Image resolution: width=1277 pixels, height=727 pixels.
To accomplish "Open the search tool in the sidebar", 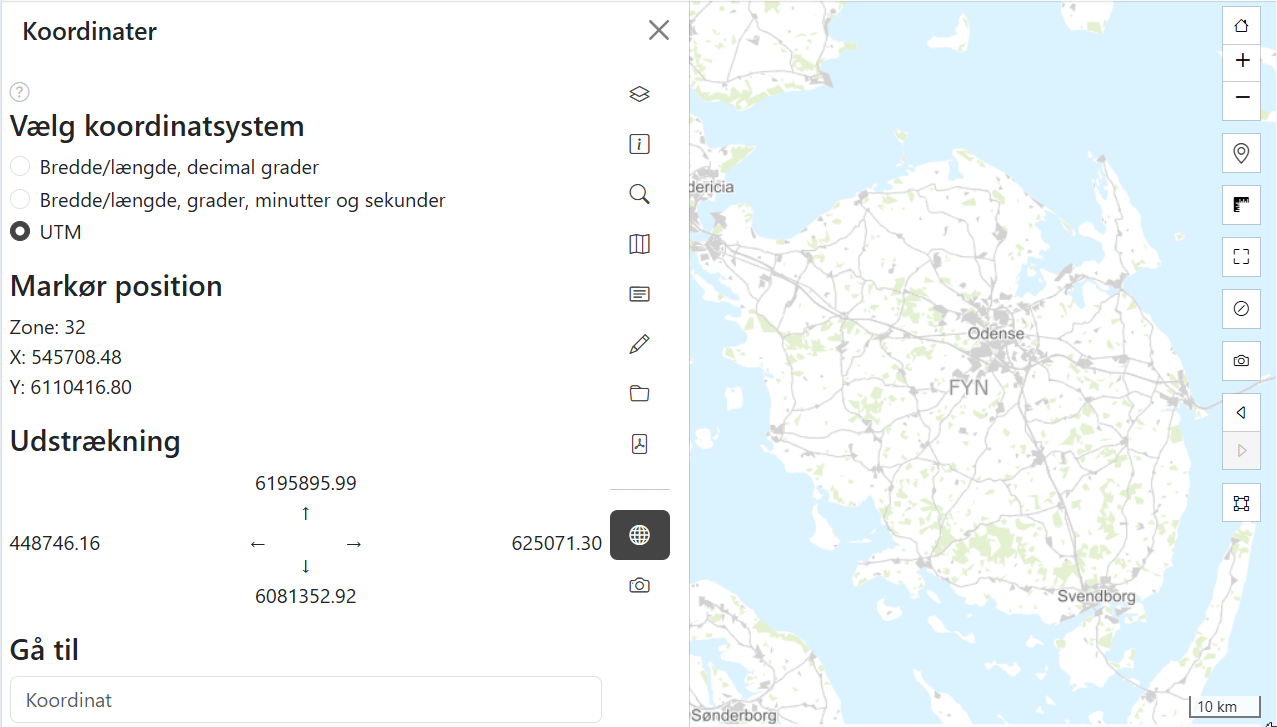I will tap(640, 194).
